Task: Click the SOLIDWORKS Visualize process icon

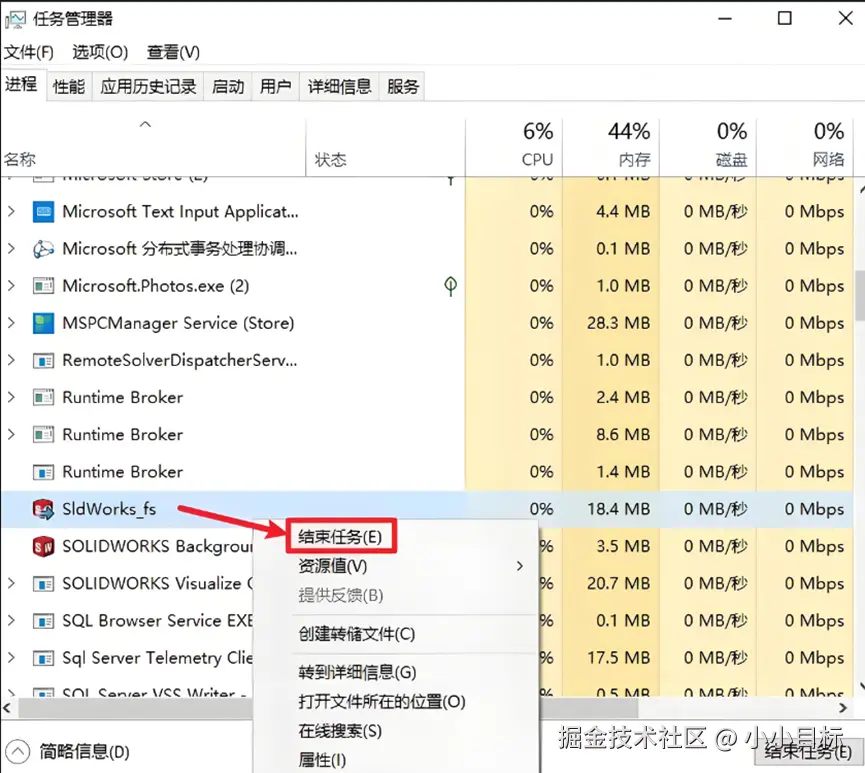Action: [x=44, y=584]
